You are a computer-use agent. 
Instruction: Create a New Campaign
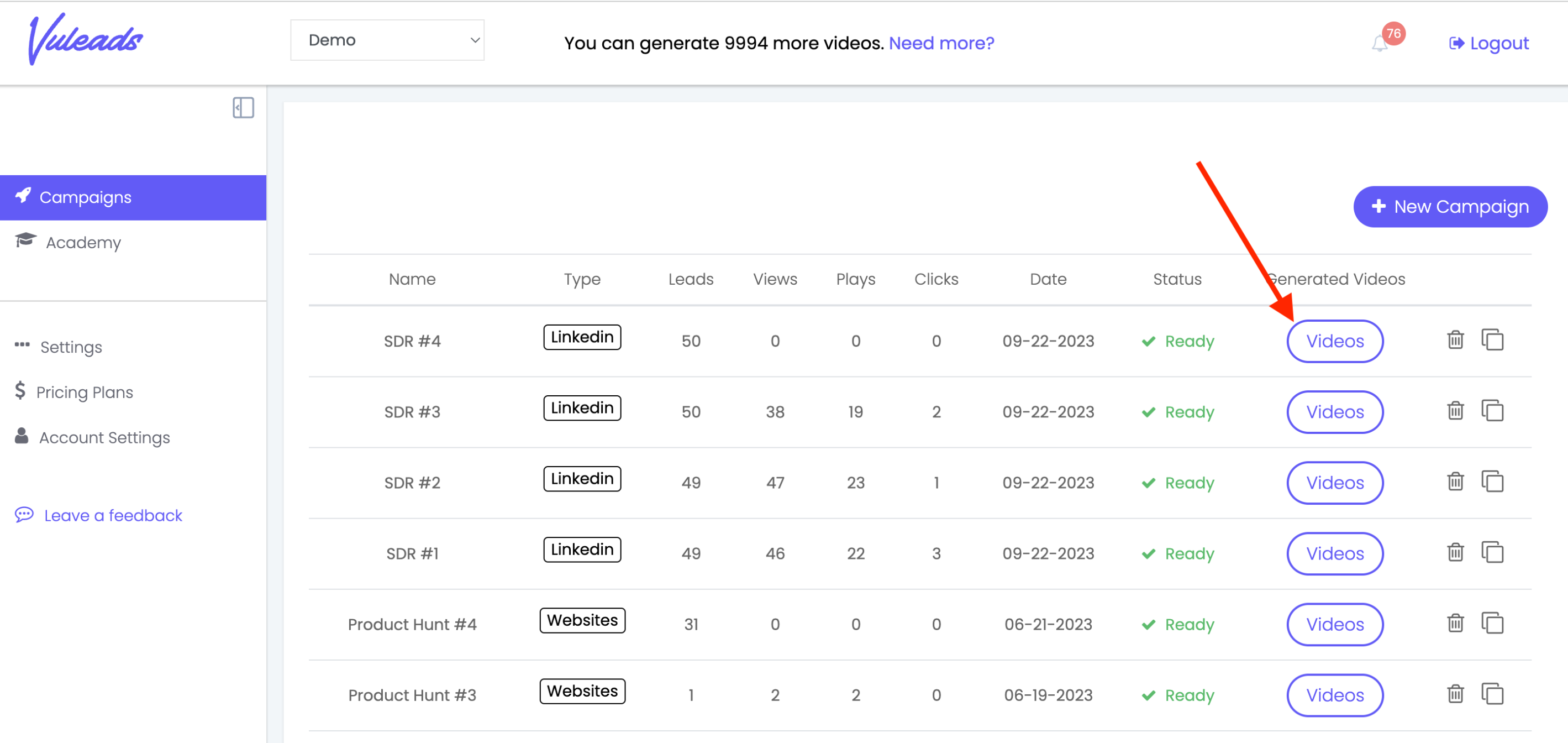pyautogui.click(x=1450, y=206)
